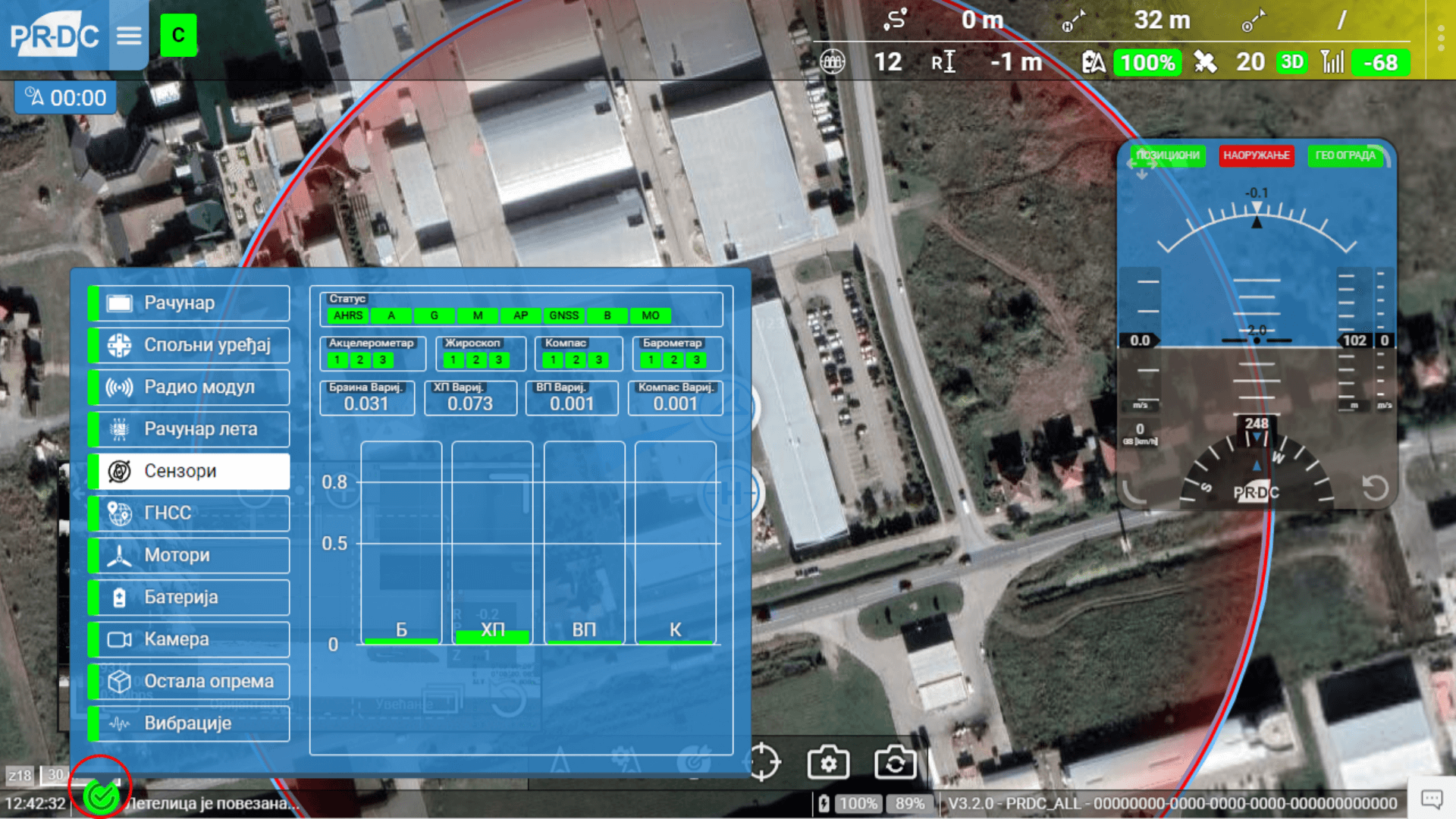Open the Остала опрема section

(x=189, y=682)
